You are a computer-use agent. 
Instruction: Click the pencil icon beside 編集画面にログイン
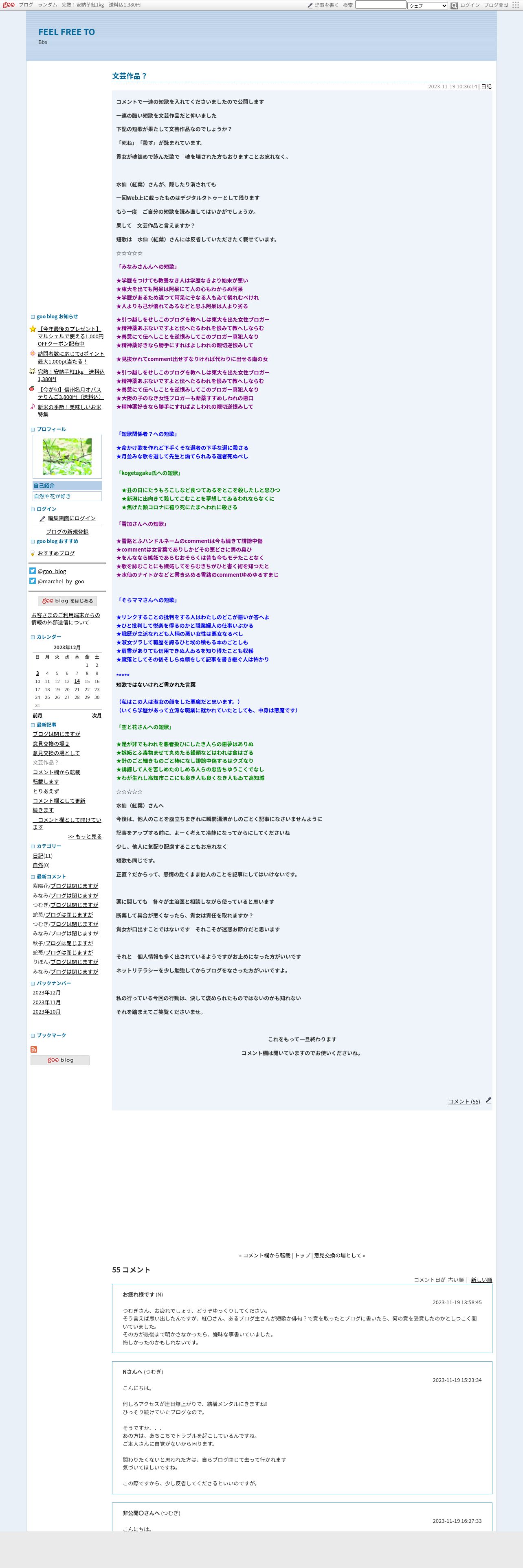[43, 519]
